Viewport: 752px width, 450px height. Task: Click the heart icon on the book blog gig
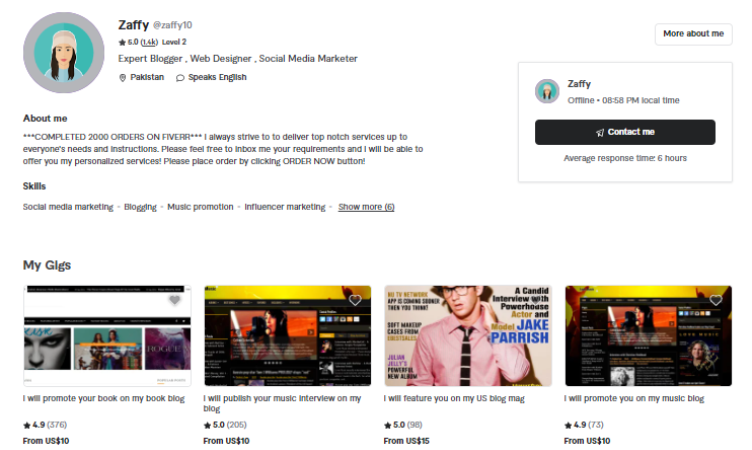click(175, 300)
